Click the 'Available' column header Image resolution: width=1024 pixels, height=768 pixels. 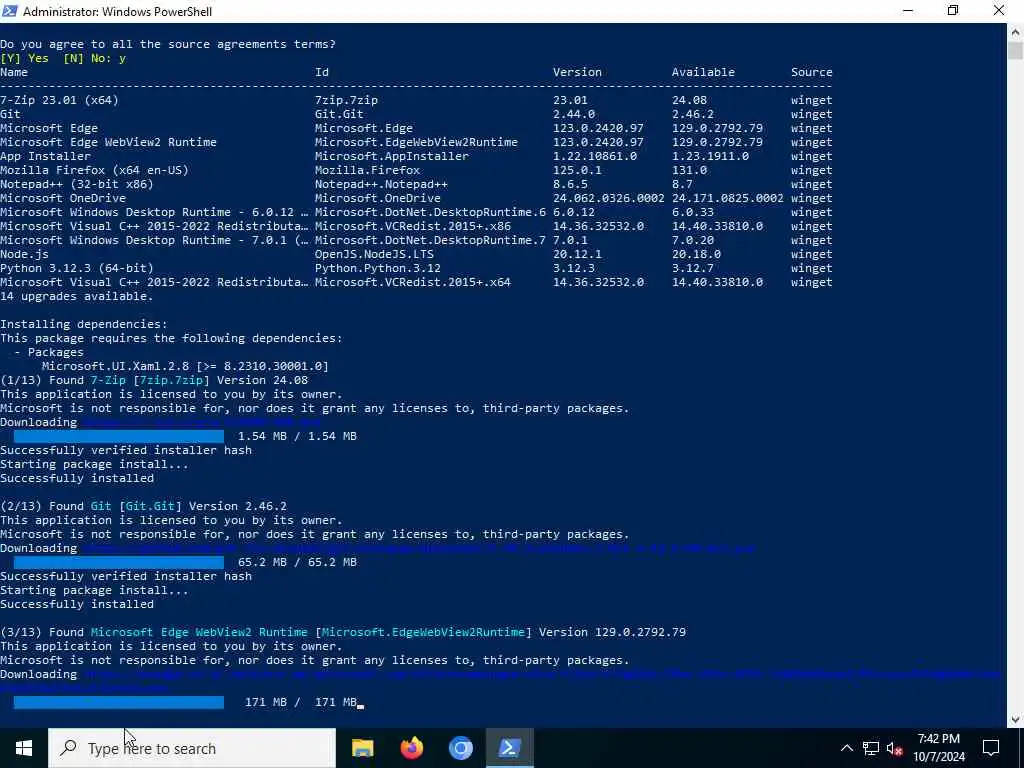[x=703, y=72]
